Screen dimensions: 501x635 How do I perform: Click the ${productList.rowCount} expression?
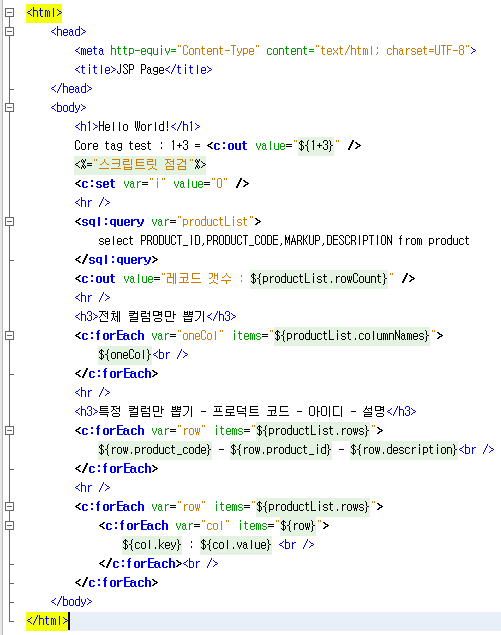click(319, 279)
